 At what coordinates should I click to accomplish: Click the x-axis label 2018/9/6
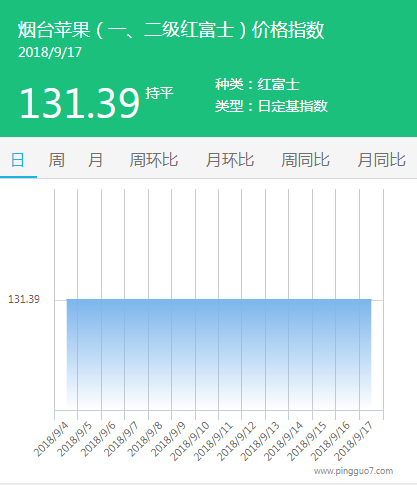98,439
